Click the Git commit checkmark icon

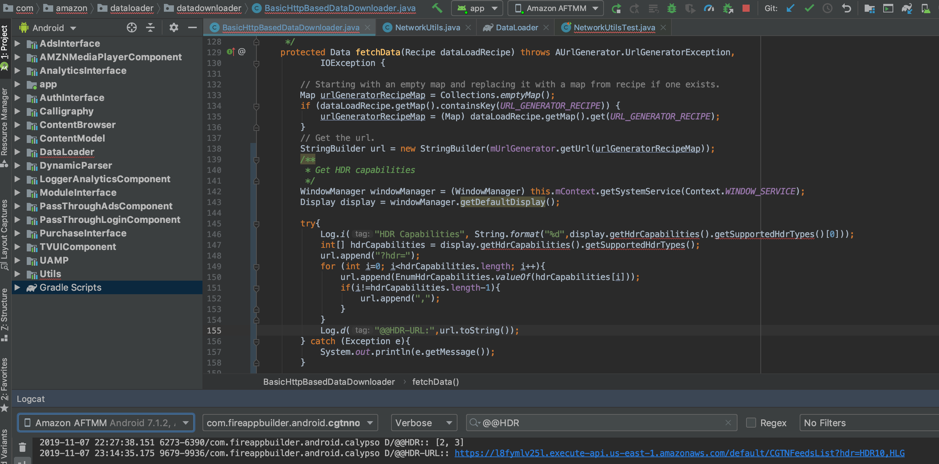tap(809, 8)
